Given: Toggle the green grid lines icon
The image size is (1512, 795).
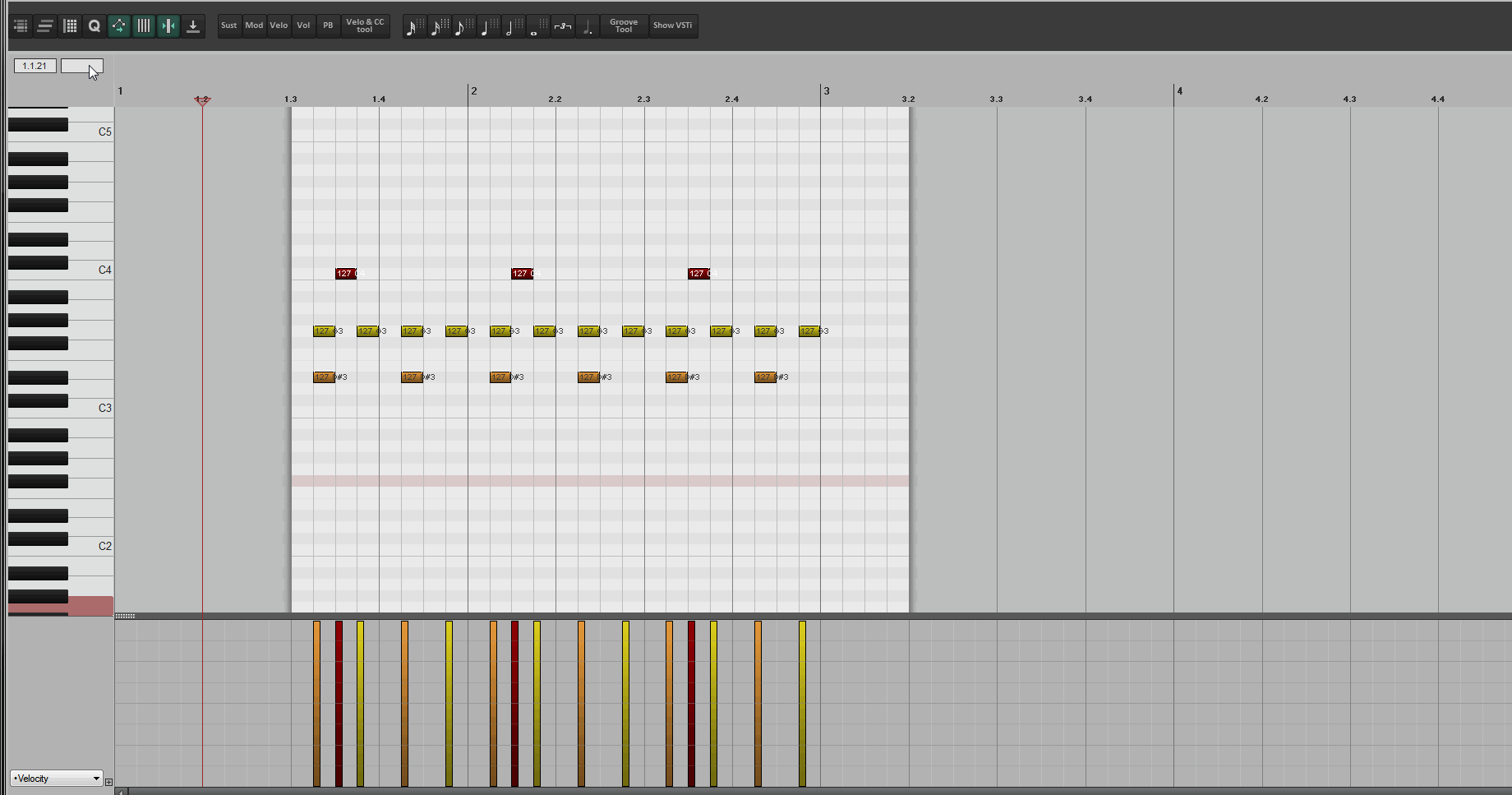Looking at the screenshot, I should (144, 26).
